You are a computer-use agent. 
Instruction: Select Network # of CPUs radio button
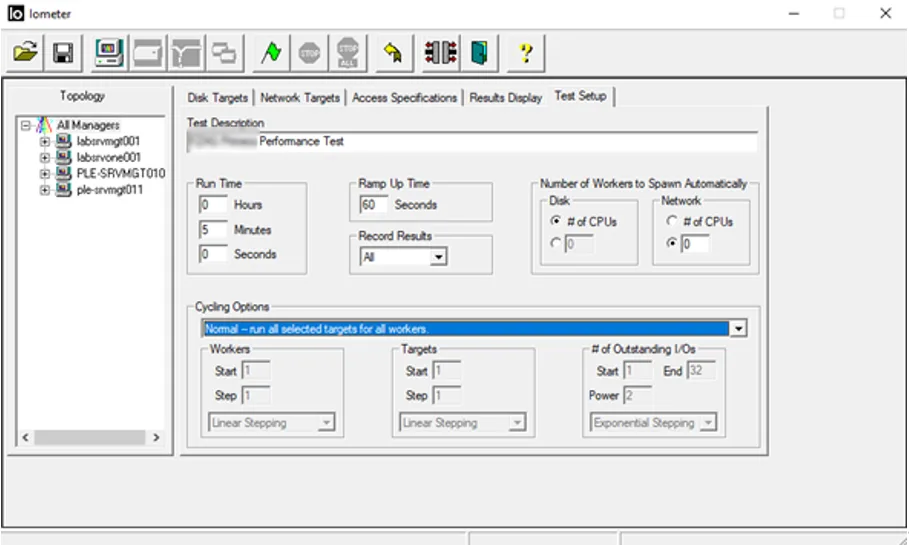[672, 221]
